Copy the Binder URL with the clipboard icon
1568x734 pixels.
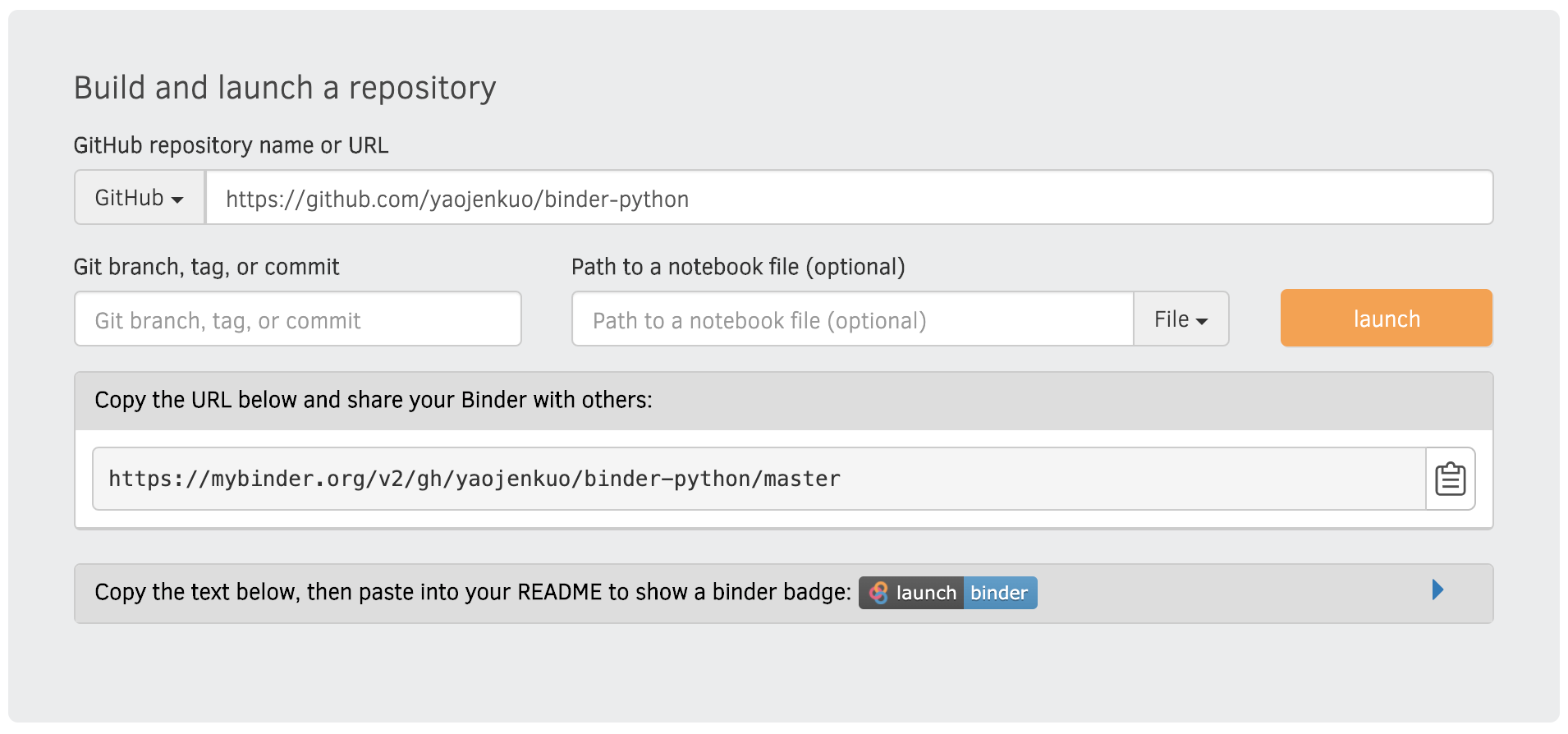tap(1450, 479)
